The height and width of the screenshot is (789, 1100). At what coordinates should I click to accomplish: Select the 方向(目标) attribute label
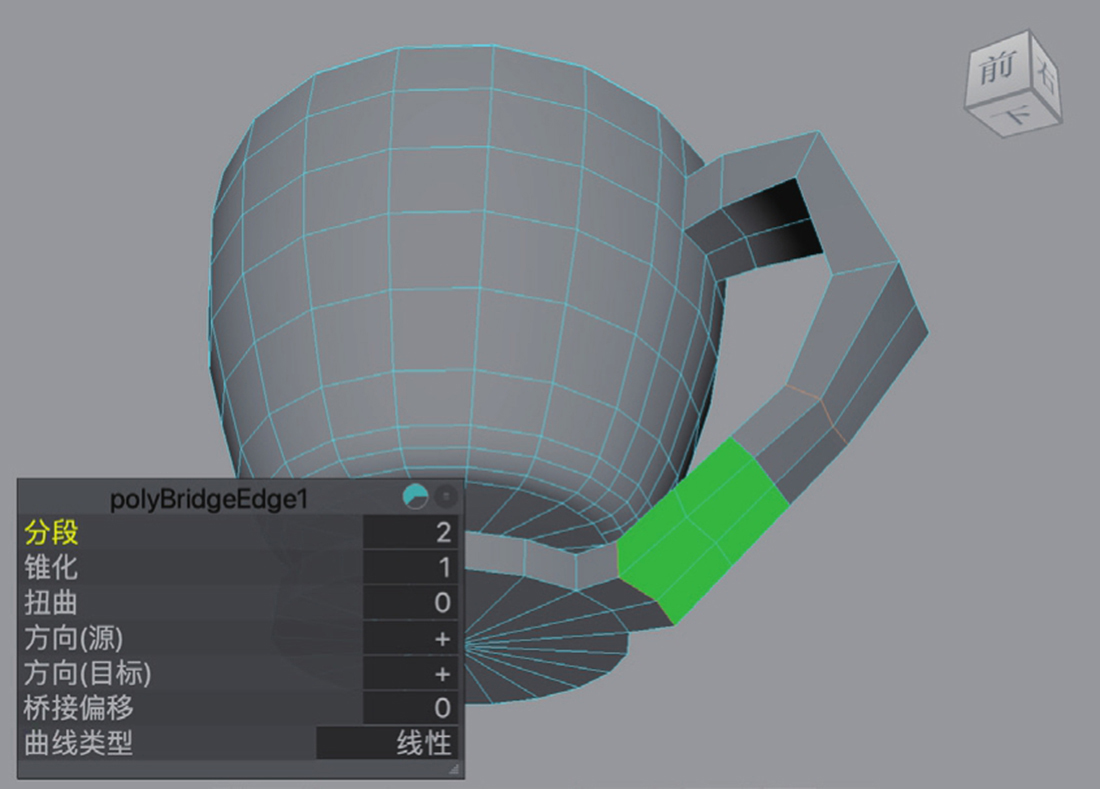[x=88, y=673]
